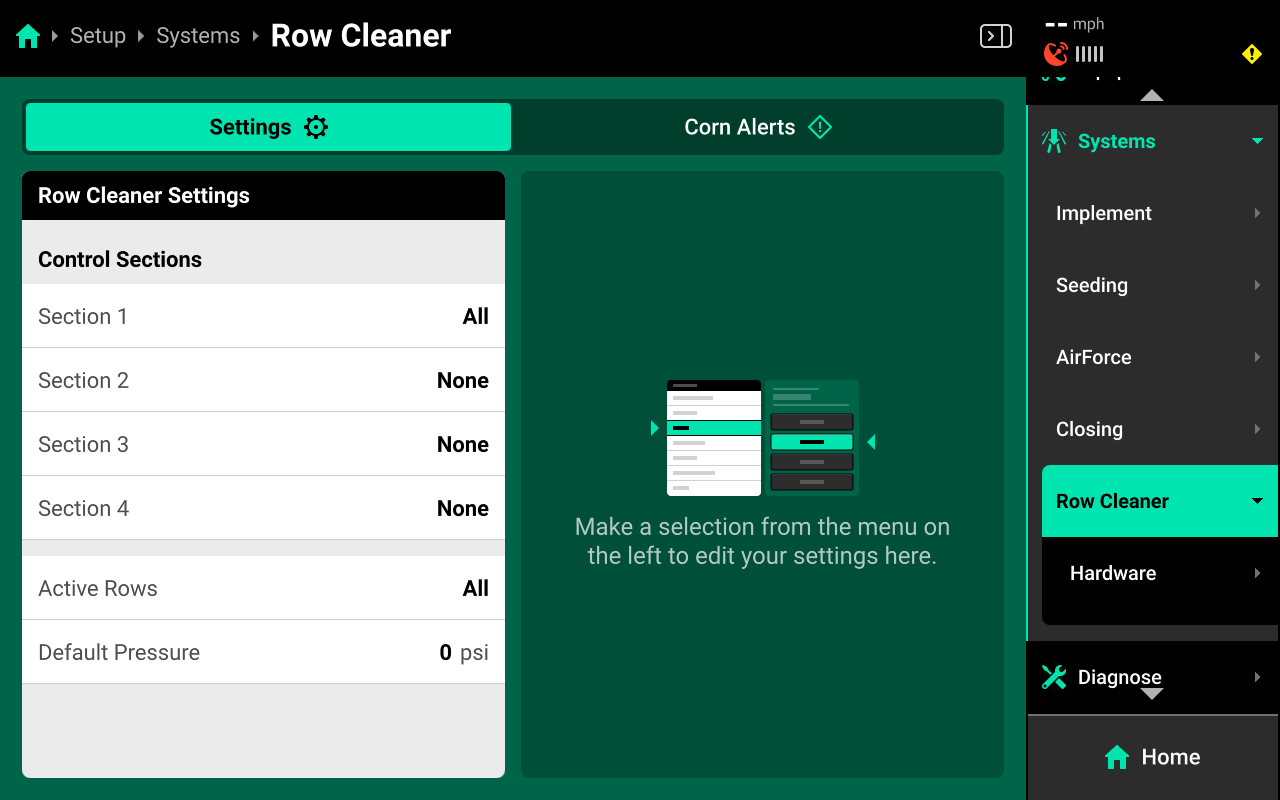Click the Diagnose wrench icon
Viewport: 1280px width, 800px height.
coord(1054,677)
